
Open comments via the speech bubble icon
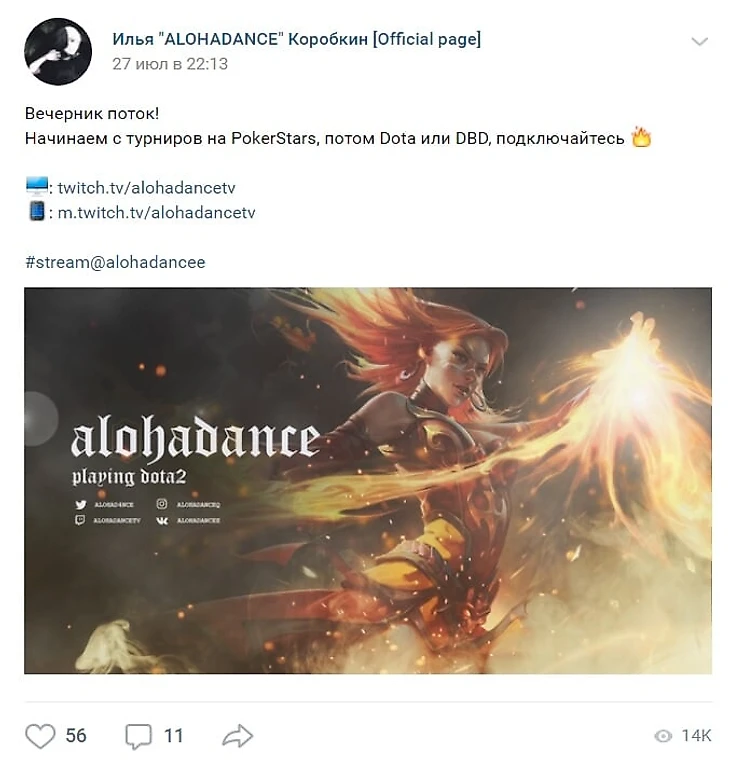[138, 736]
